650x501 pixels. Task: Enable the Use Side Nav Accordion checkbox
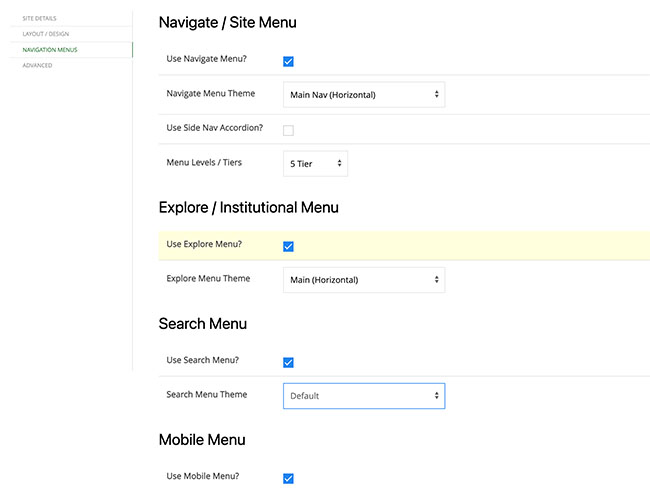tap(288, 130)
